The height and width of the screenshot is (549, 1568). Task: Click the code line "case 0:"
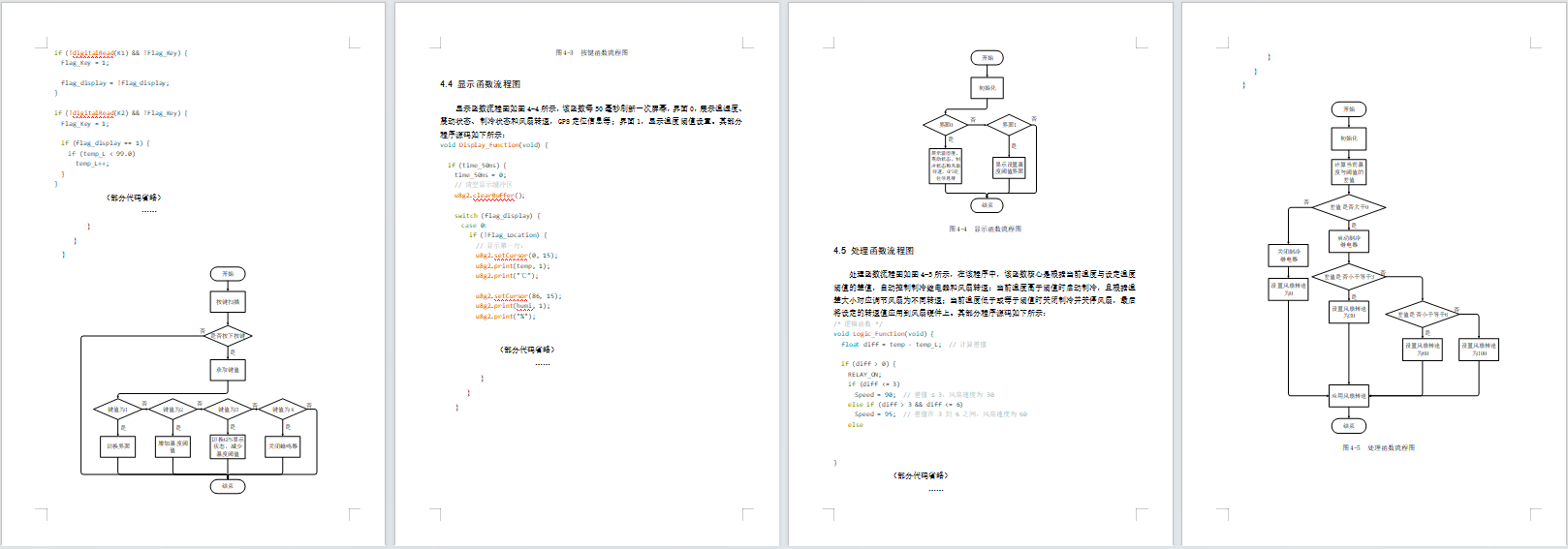coord(474,226)
